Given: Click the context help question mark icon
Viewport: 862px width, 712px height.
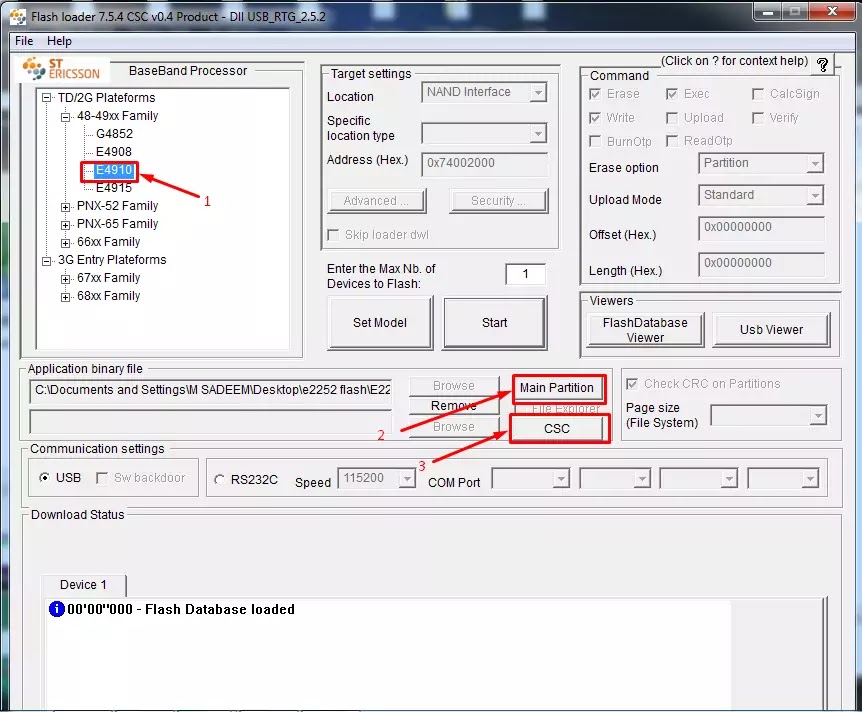Looking at the screenshot, I should coord(823,65).
